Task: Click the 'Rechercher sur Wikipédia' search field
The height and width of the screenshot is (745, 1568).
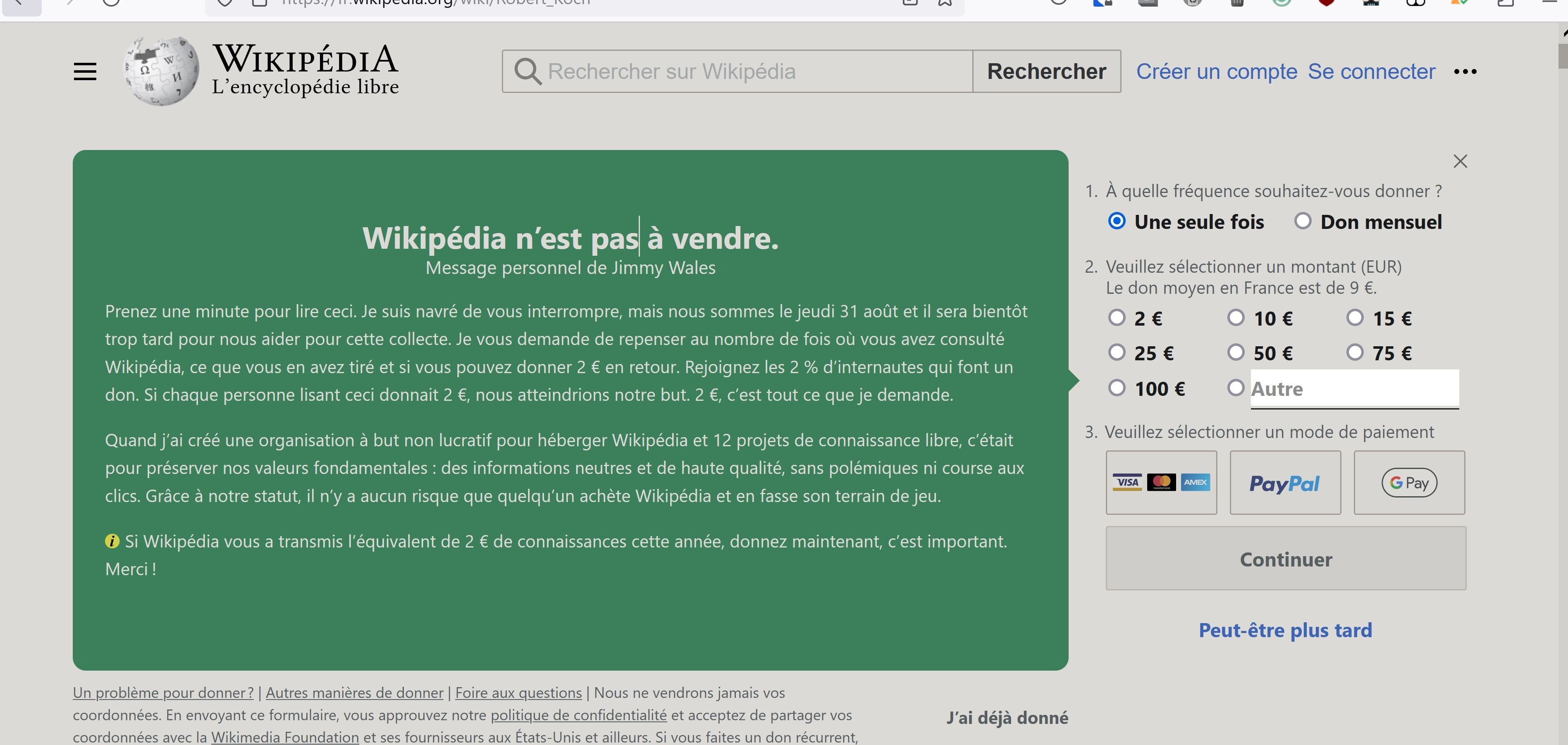Action: (x=737, y=71)
